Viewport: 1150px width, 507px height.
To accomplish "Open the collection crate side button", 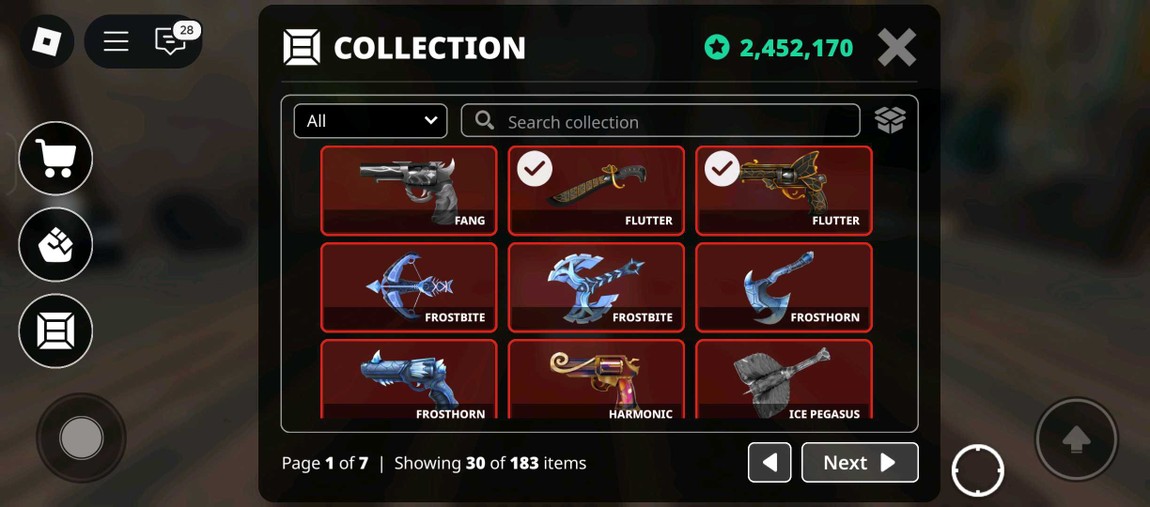I will coord(56,330).
